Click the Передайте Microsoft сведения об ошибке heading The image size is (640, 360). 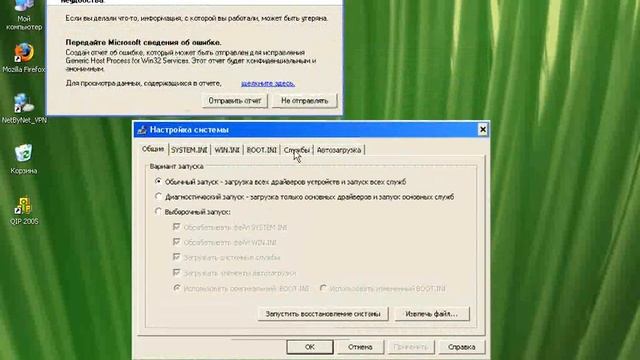(x=144, y=42)
